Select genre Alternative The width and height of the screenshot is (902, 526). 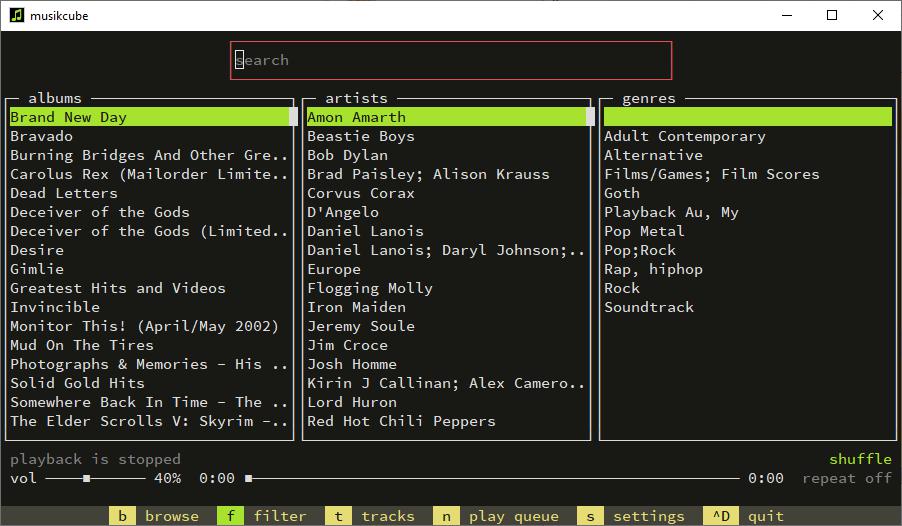748,155
